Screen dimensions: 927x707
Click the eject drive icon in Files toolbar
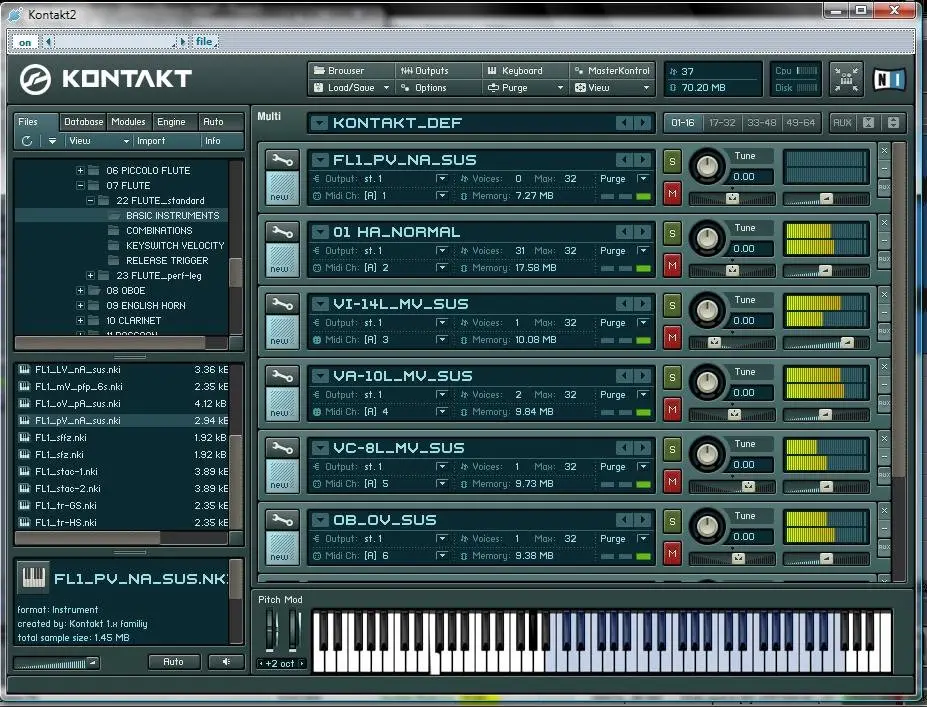[x=53, y=141]
